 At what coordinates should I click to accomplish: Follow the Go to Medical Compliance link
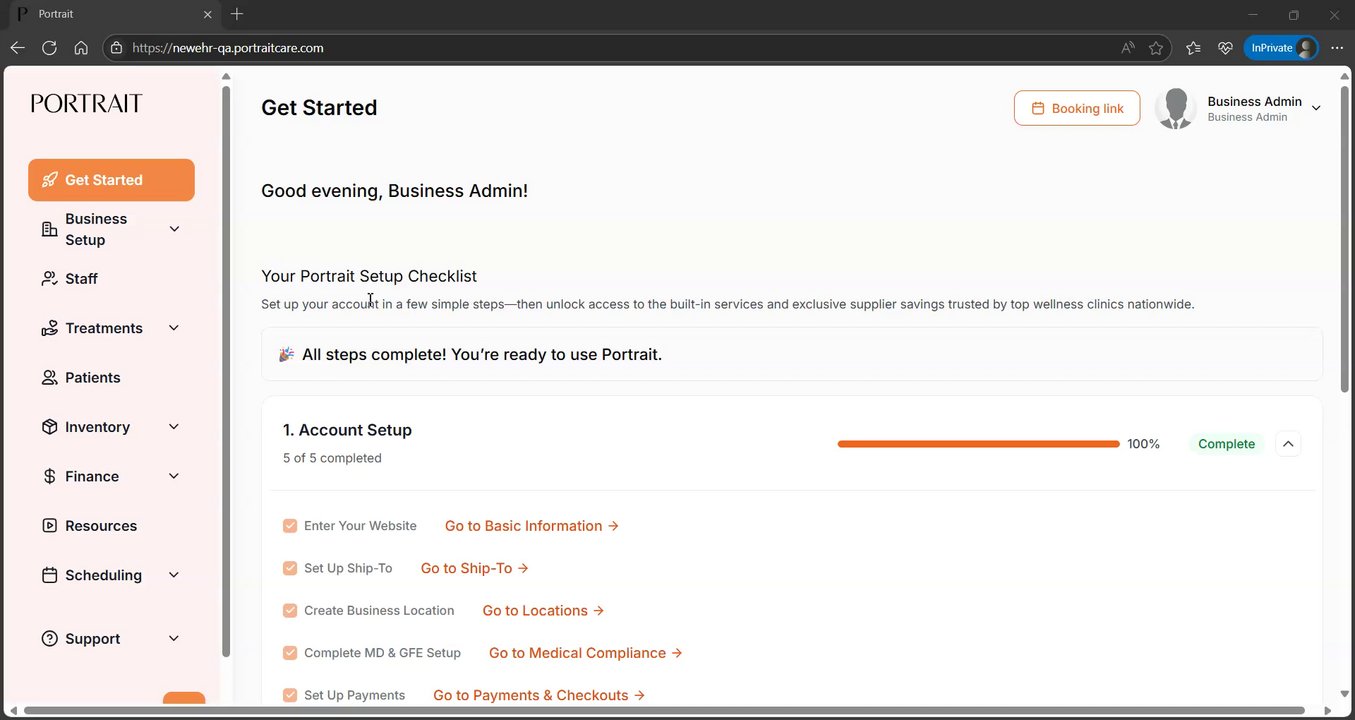[585, 653]
